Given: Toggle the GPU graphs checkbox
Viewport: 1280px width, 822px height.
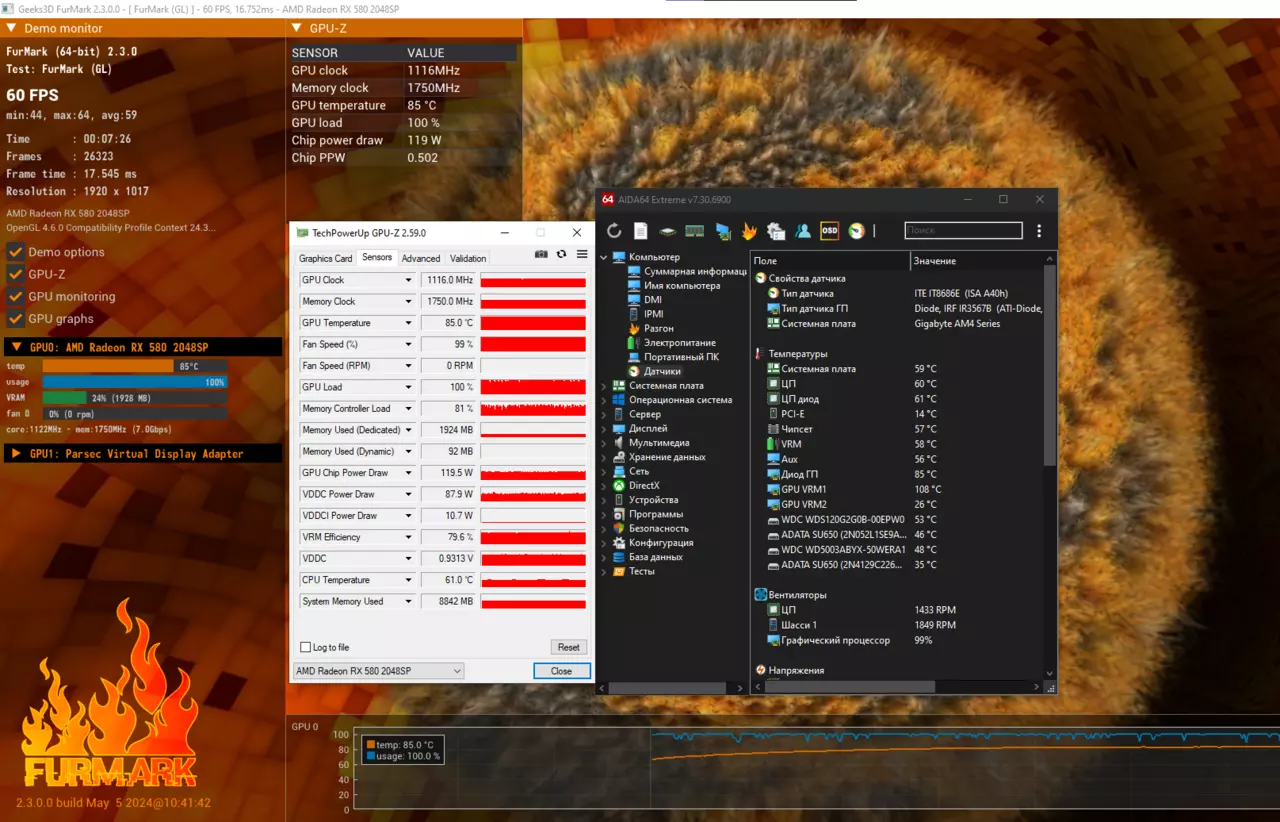Looking at the screenshot, I should point(15,319).
